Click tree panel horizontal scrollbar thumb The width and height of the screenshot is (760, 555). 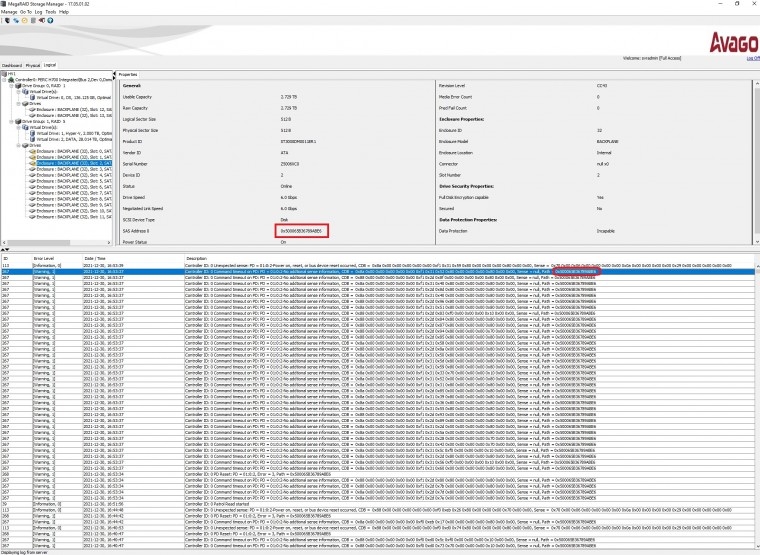point(39,242)
